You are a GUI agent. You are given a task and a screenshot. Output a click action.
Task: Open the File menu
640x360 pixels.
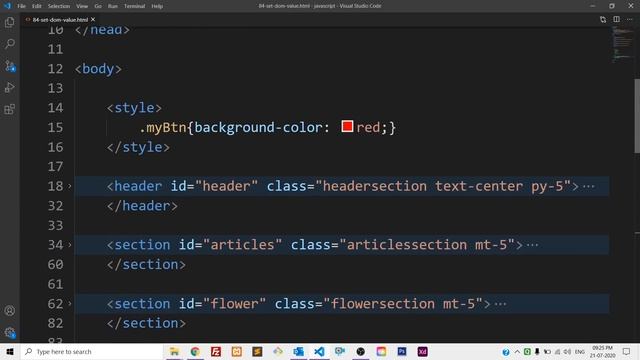click(21, 6)
